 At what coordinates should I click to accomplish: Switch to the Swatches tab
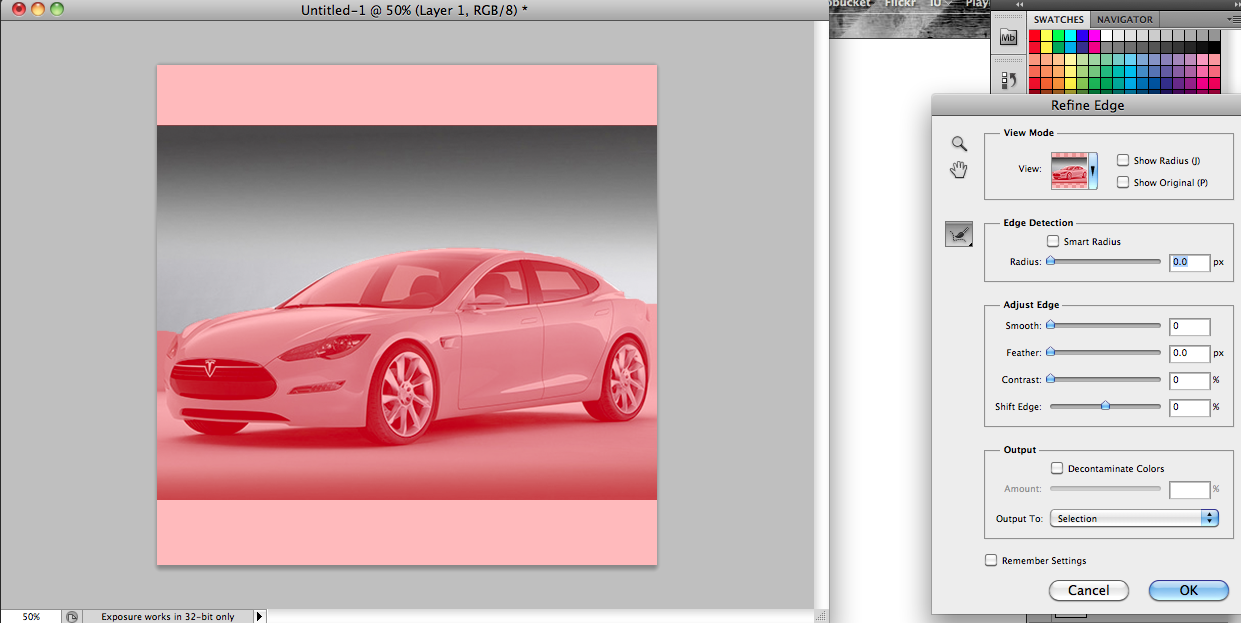(1058, 19)
